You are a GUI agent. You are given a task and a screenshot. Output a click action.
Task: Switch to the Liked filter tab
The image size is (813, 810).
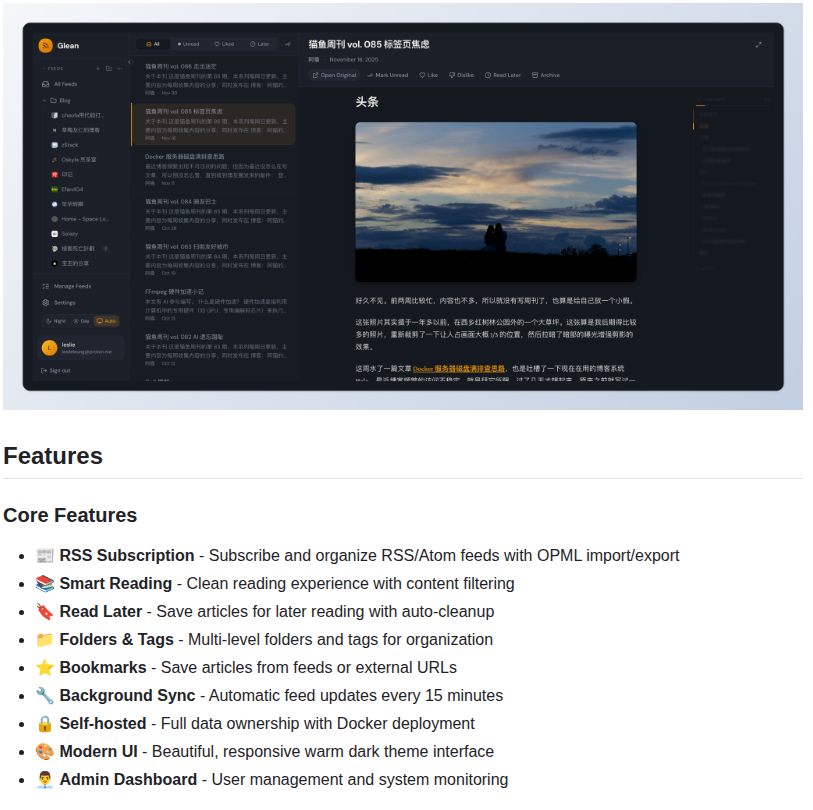point(224,44)
